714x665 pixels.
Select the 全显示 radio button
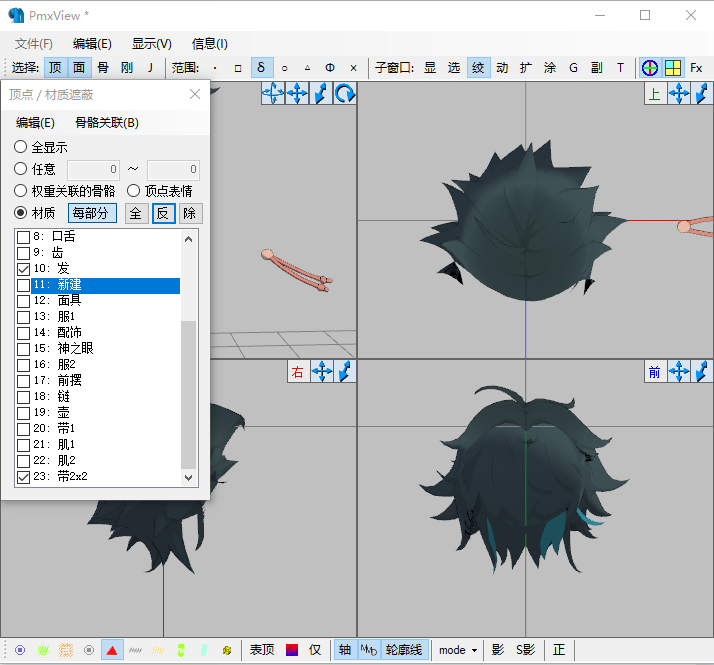pyautogui.click(x=20, y=147)
